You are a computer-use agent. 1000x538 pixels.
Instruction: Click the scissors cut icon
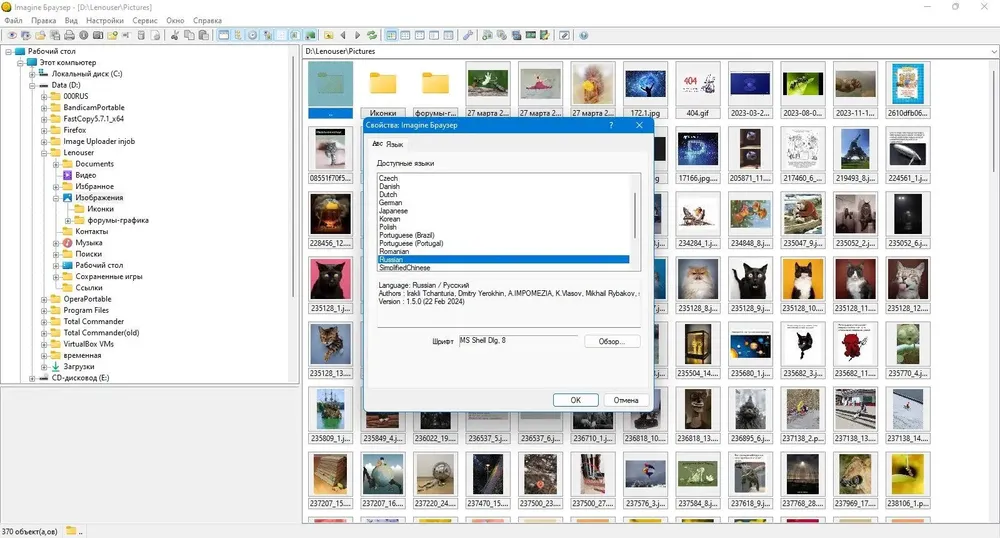click(x=174, y=35)
